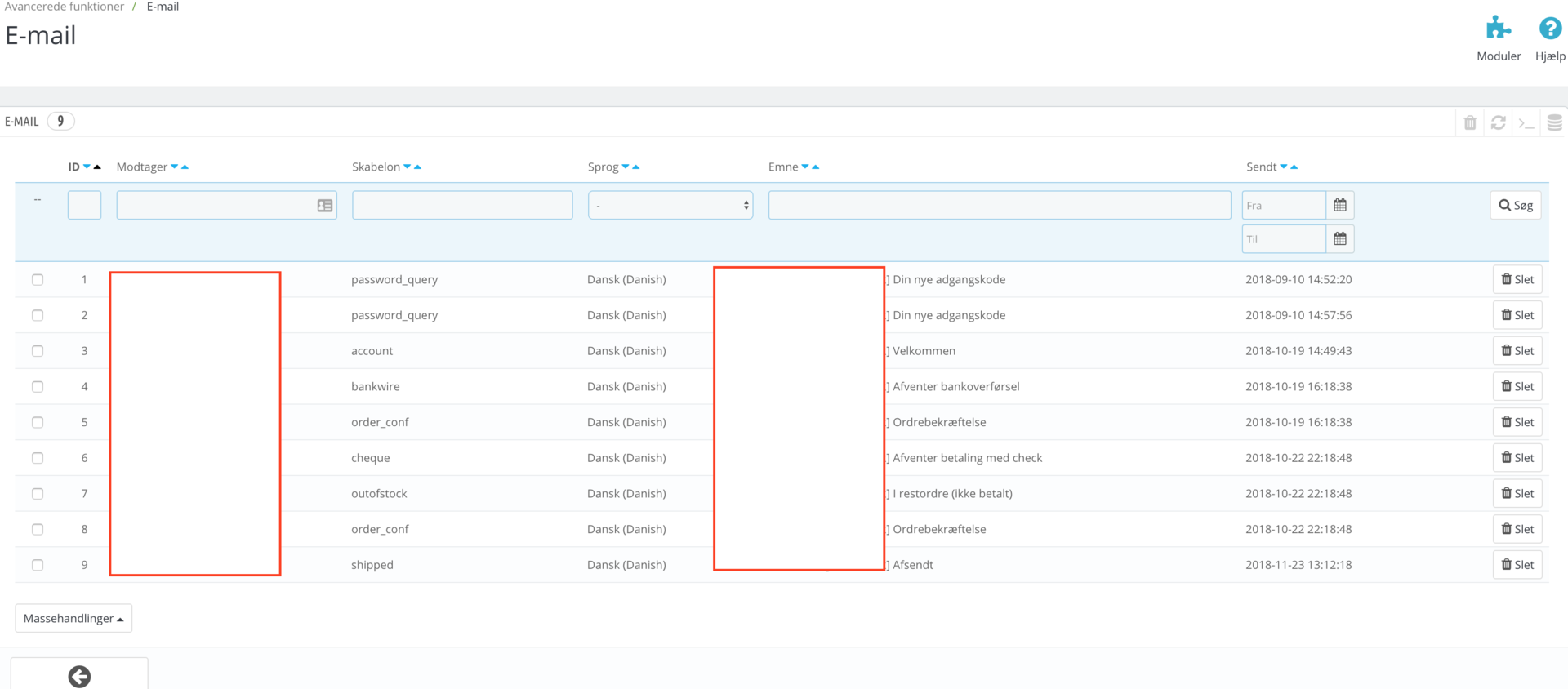Image resolution: width=1568 pixels, height=689 pixels.
Task: Click subject 'Velkommen'
Action: (x=924, y=351)
